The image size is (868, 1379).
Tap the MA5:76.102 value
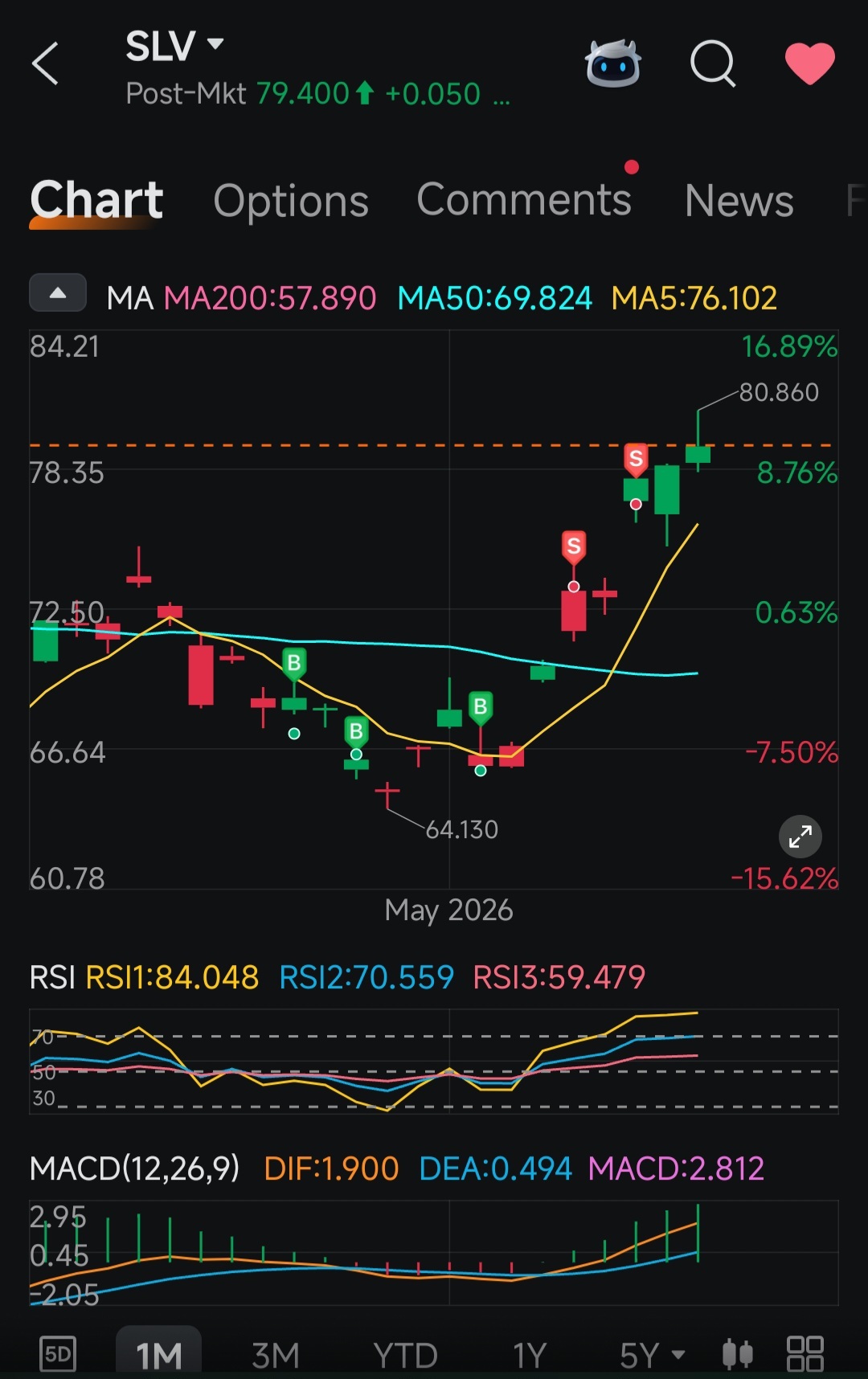coord(694,298)
